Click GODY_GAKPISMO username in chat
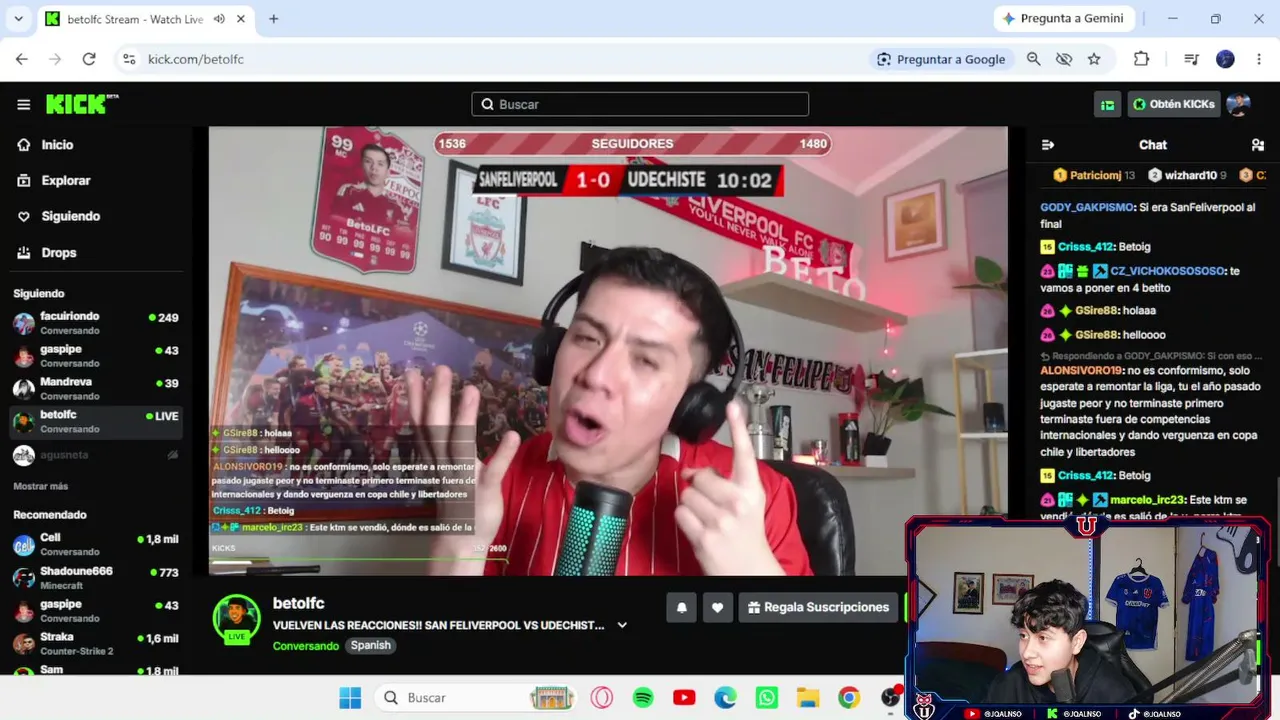 point(1088,208)
